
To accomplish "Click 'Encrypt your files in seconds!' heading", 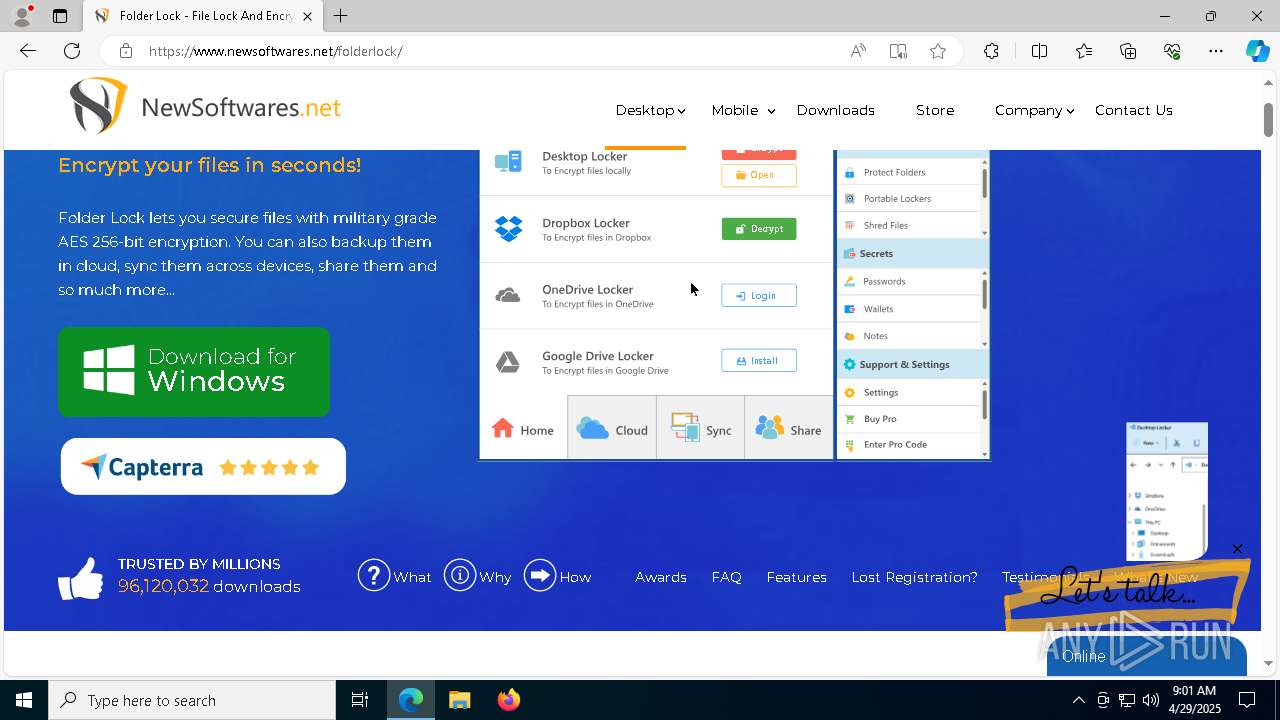I will pyautogui.click(x=210, y=165).
